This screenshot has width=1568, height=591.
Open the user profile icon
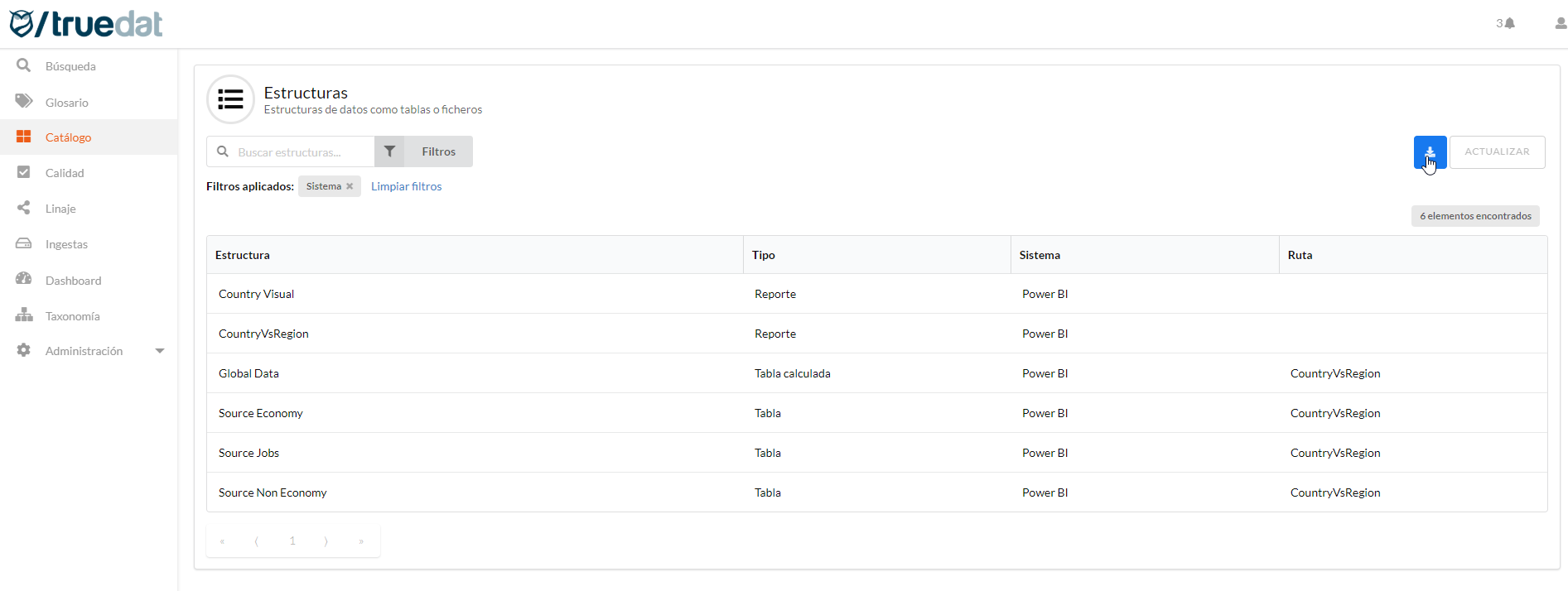[x=1560, y=23]
